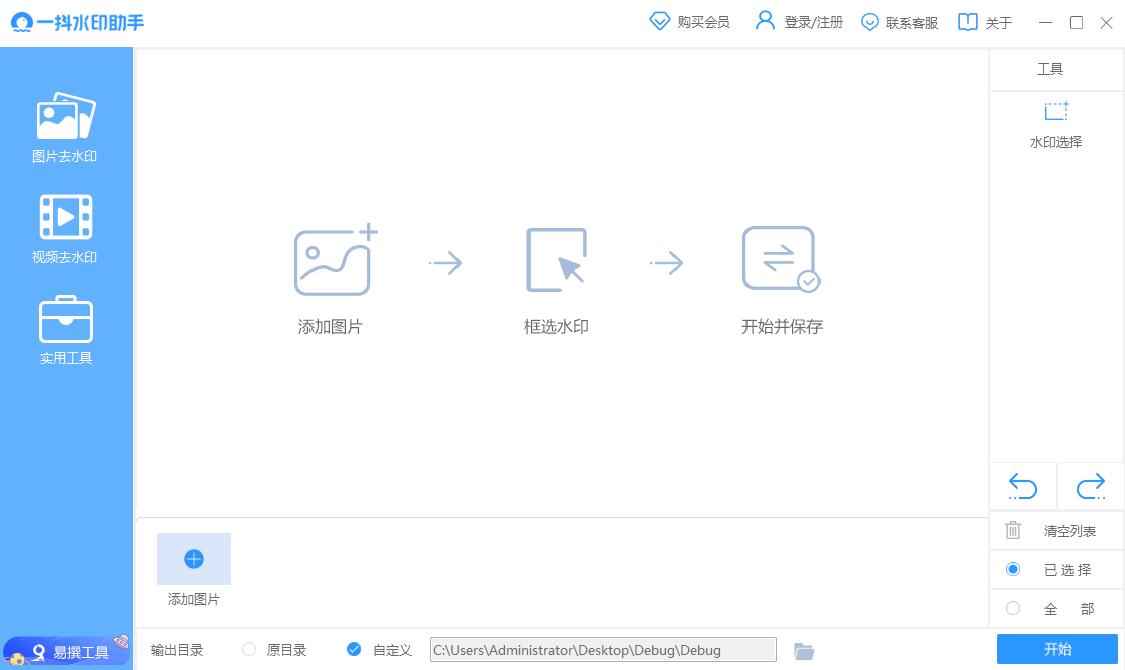Click the output path input field

tap(603, 650)
